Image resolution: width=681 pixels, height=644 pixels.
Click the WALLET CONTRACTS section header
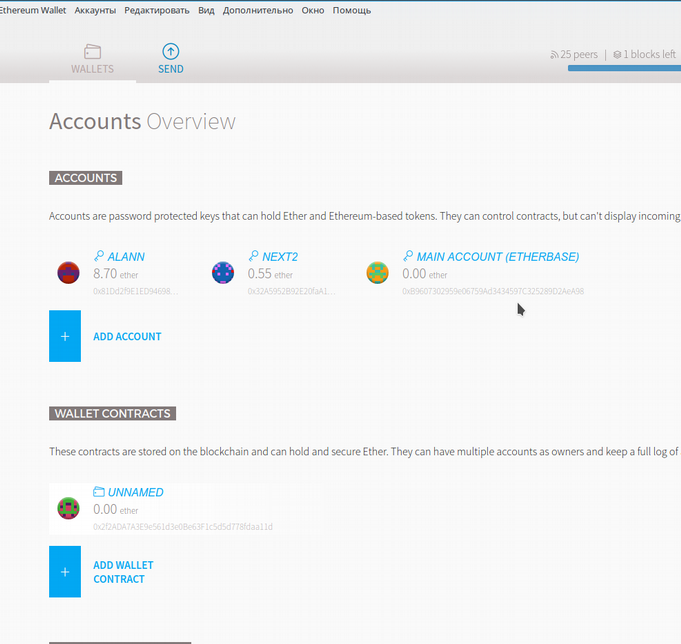[x=112, y=413]
